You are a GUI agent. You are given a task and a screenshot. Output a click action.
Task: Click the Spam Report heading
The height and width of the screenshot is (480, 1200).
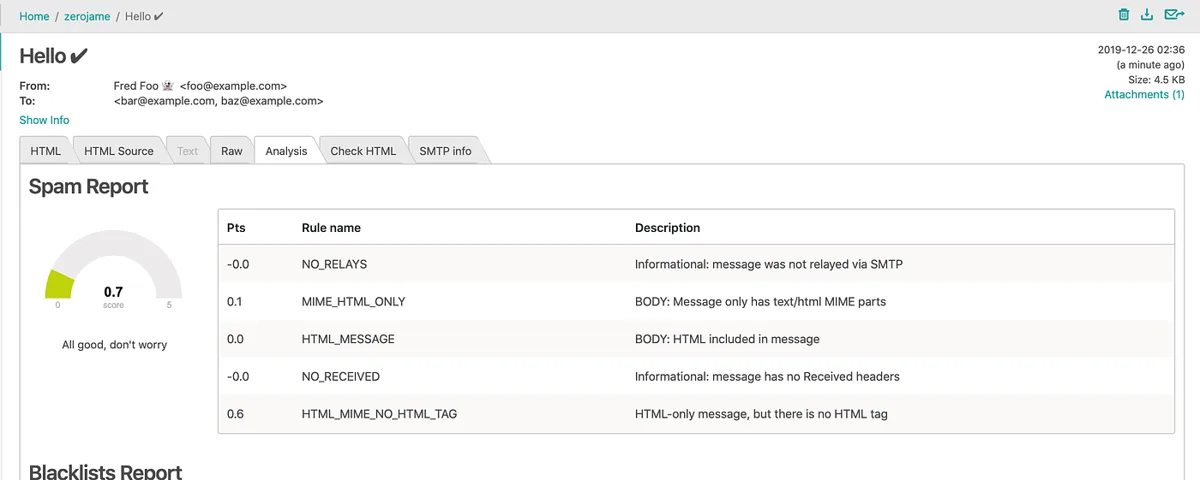[88, 187]
